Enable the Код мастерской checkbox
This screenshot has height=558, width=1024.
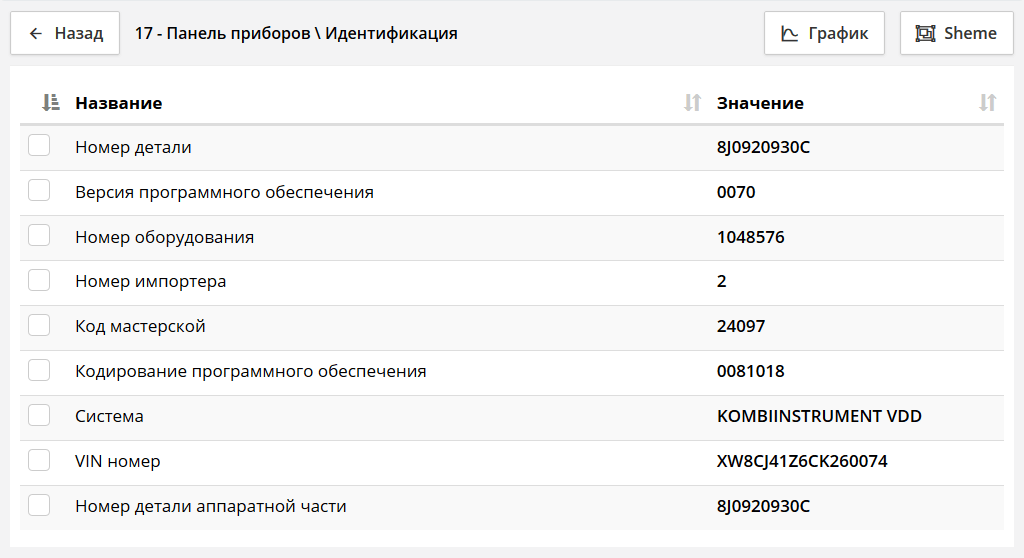39,326
